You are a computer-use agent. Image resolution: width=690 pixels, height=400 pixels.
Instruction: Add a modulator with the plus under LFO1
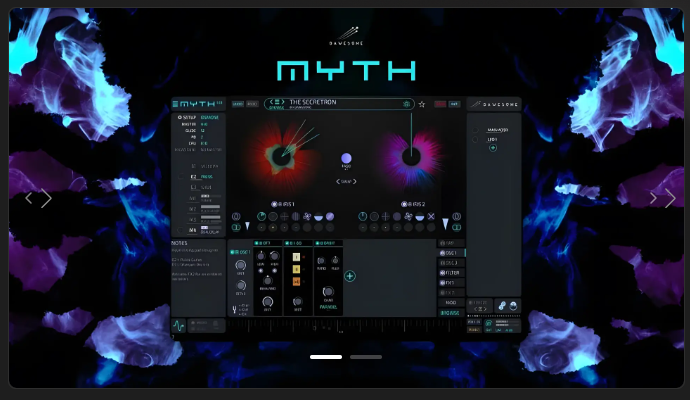(x=493, y=148)
